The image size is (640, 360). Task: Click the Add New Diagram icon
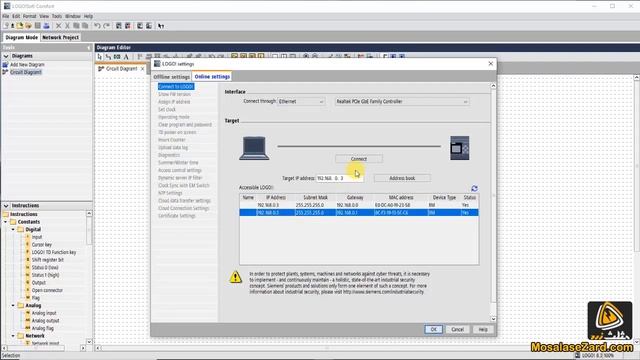point(5,64)
